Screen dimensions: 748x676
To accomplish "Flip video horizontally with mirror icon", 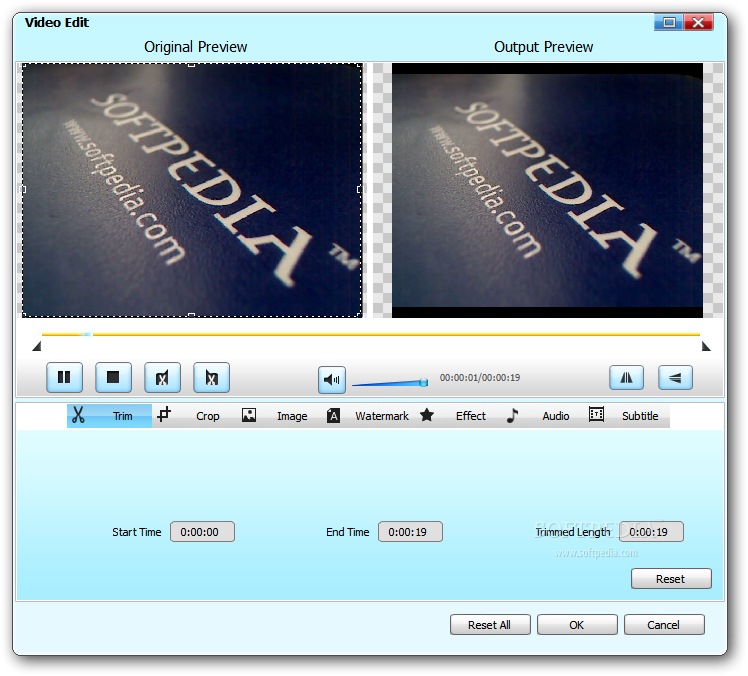I will [x=626, y=377].
